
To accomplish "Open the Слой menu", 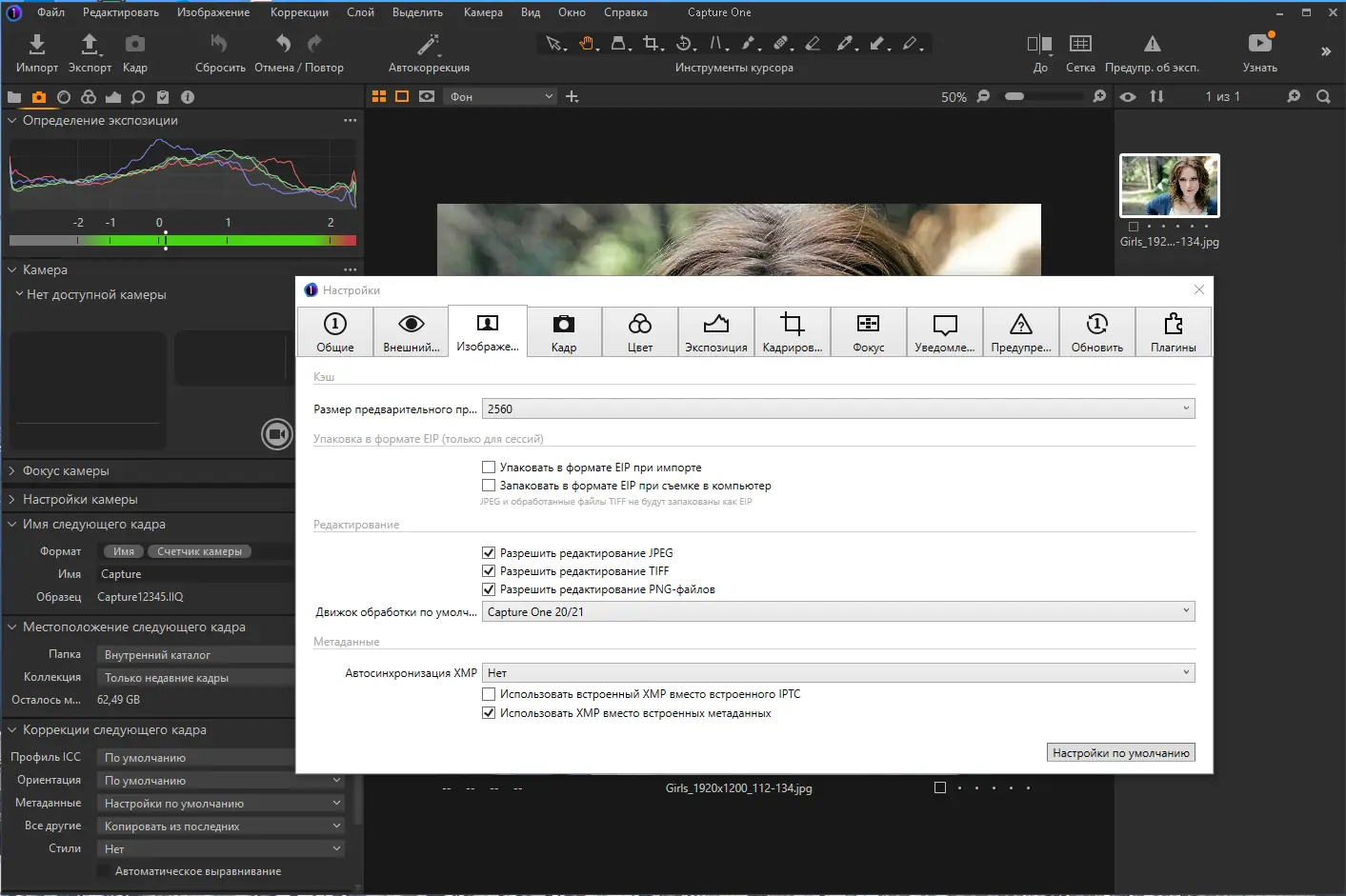I will [x=360, y=12].
